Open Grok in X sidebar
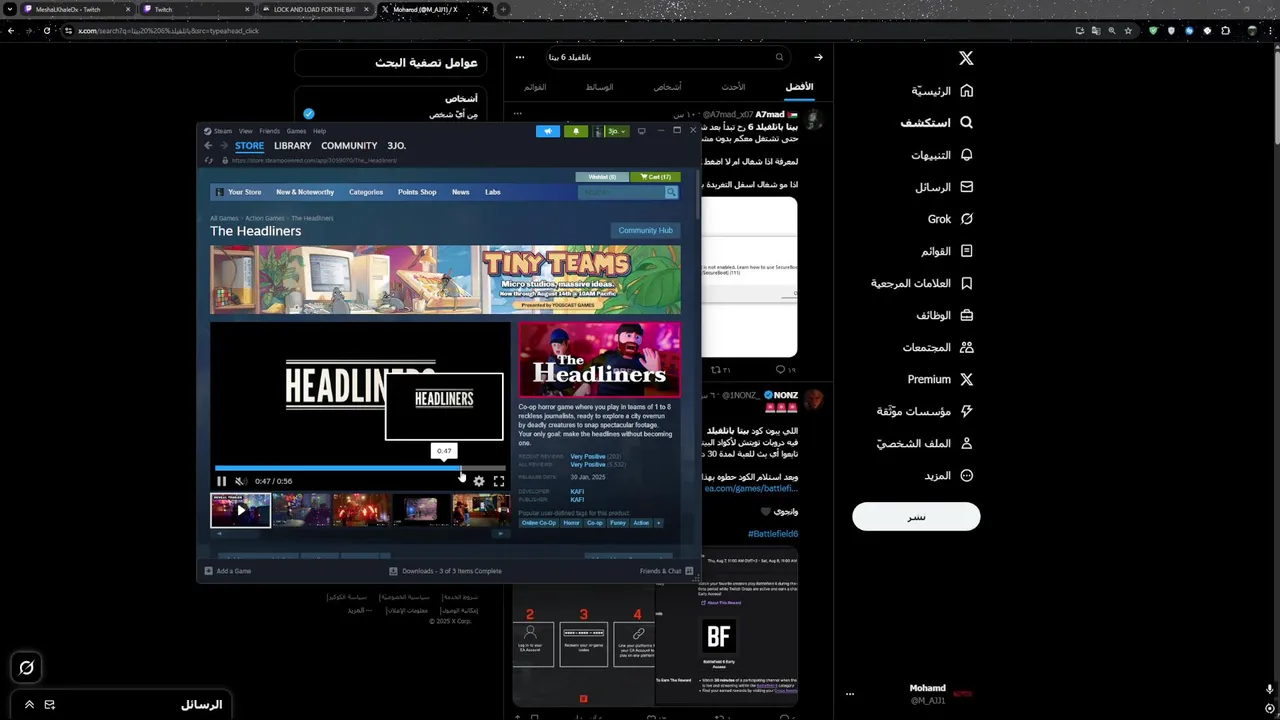The image size is (1280, 720). pyautogui.click(x=950, y=219)
